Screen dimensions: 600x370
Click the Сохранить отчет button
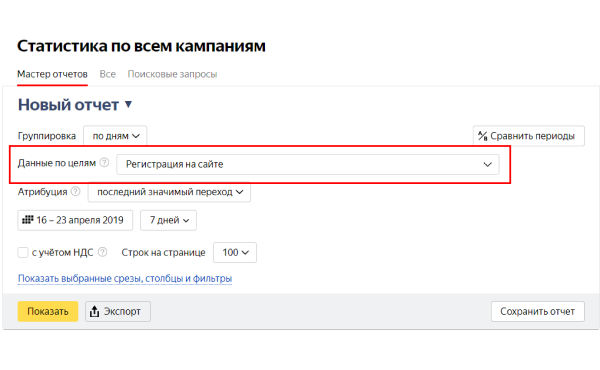click(x=538, y=311)
